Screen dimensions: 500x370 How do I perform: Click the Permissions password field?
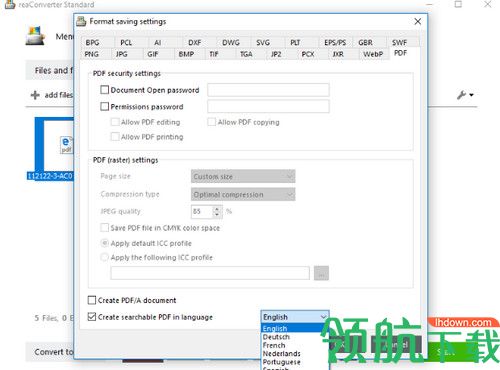268,107
